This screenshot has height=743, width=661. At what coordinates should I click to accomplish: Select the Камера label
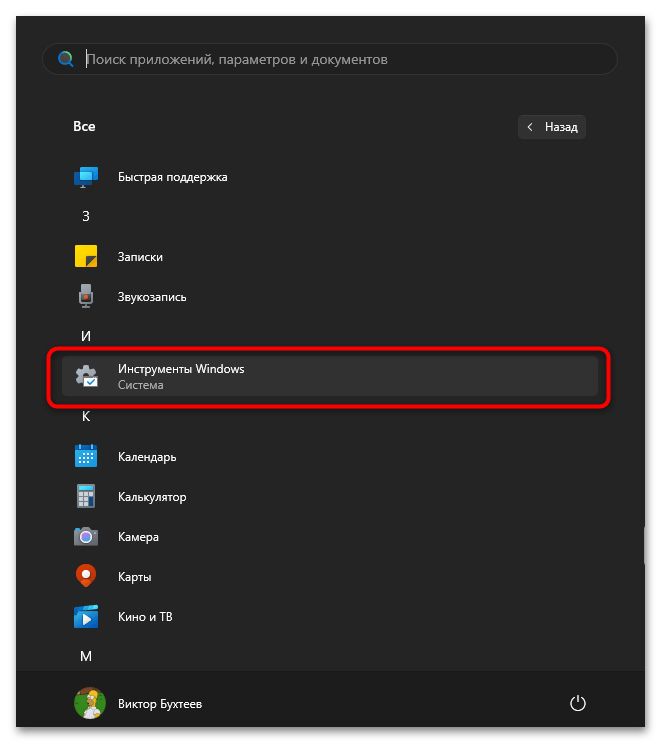[138, 537]
